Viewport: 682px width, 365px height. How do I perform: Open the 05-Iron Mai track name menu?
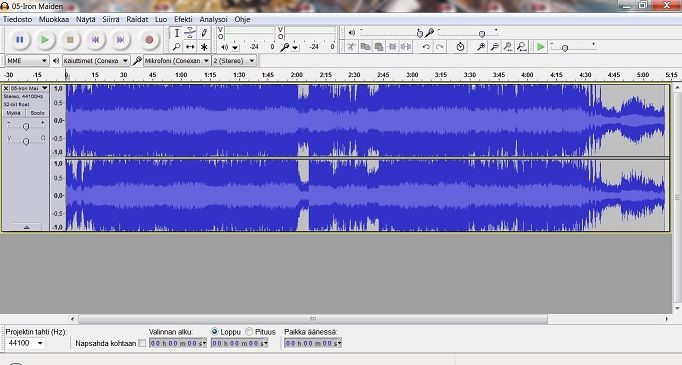pos(29,88)
